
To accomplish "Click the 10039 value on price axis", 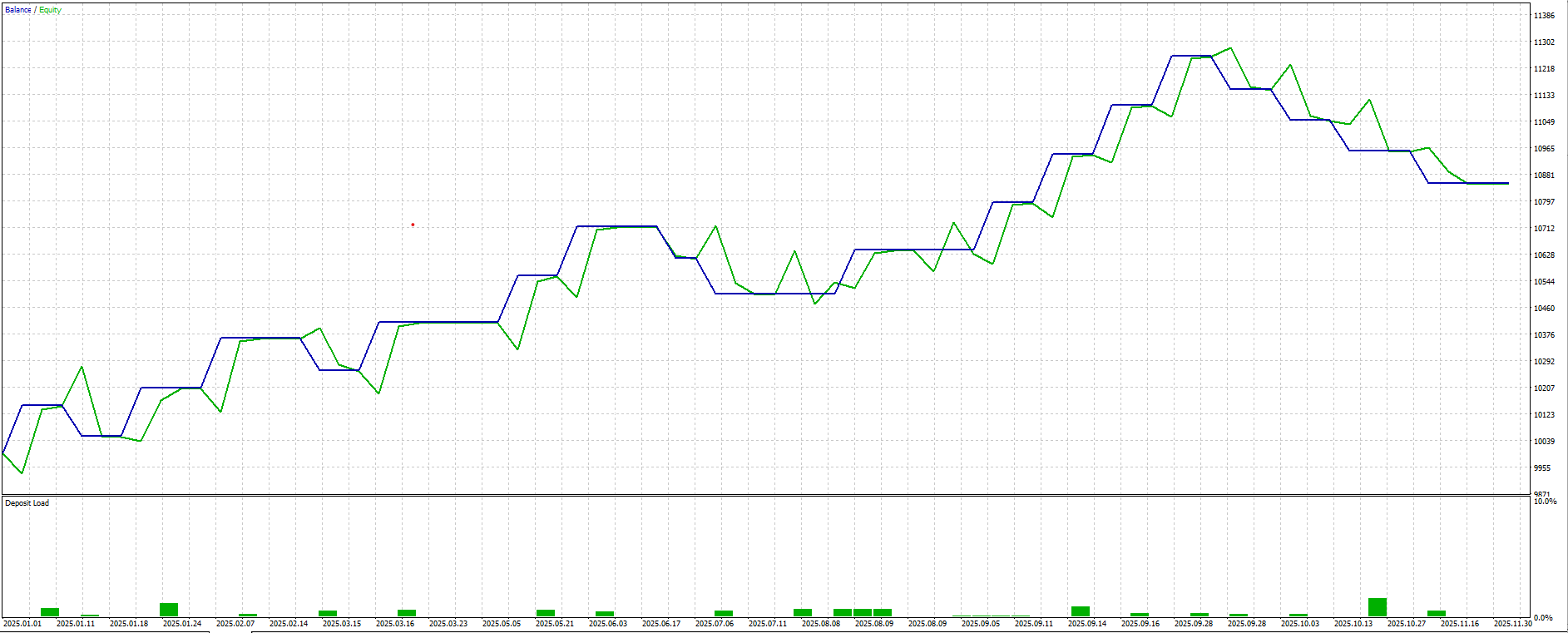I will click(x=1545, y=442).
